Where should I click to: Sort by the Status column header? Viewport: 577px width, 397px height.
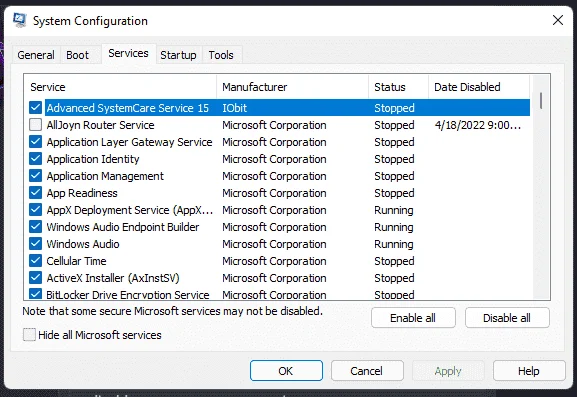pos(399,87)
